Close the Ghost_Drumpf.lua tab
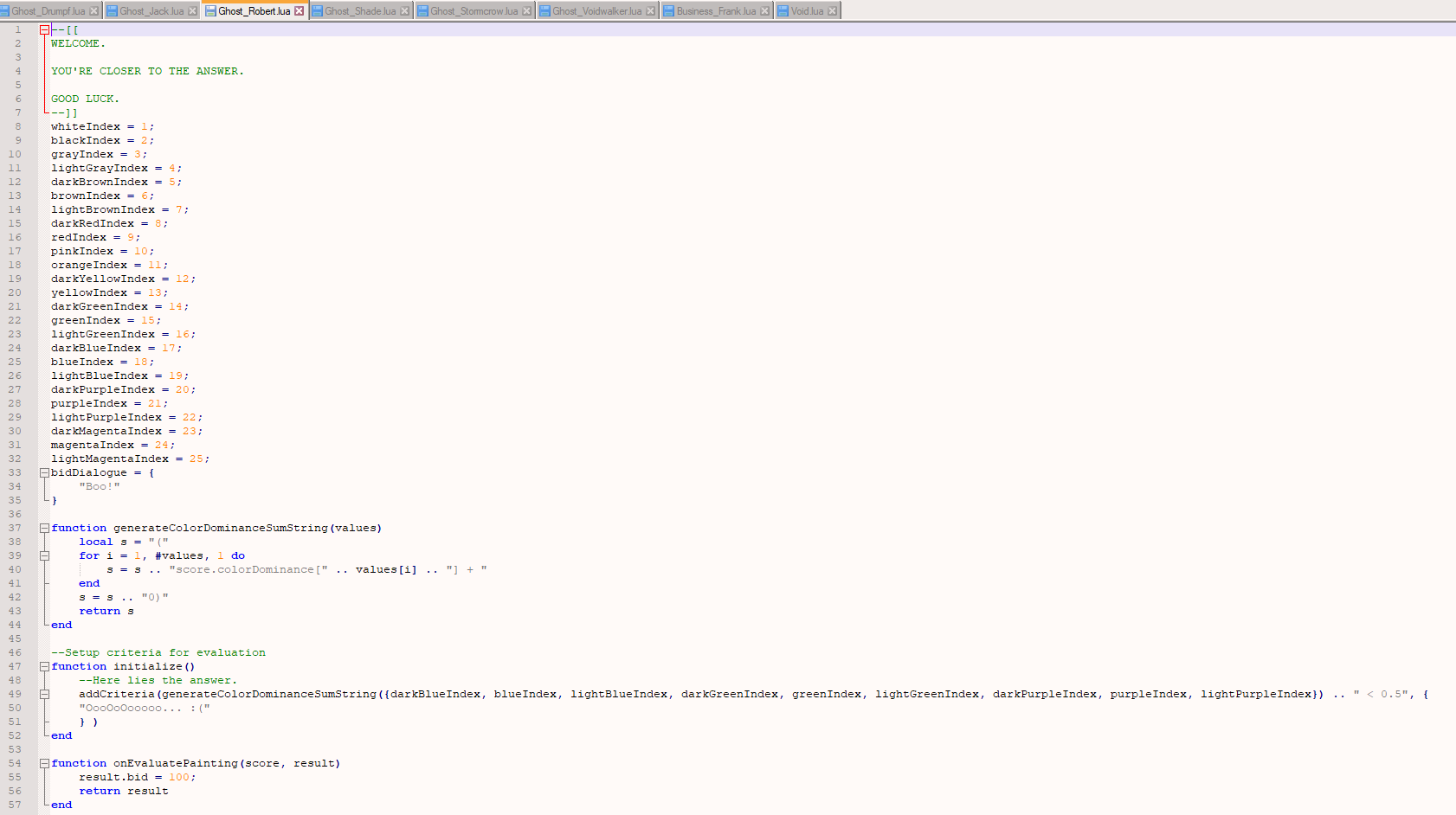This screenshot has width=1456, height=815. coord(93,11)
